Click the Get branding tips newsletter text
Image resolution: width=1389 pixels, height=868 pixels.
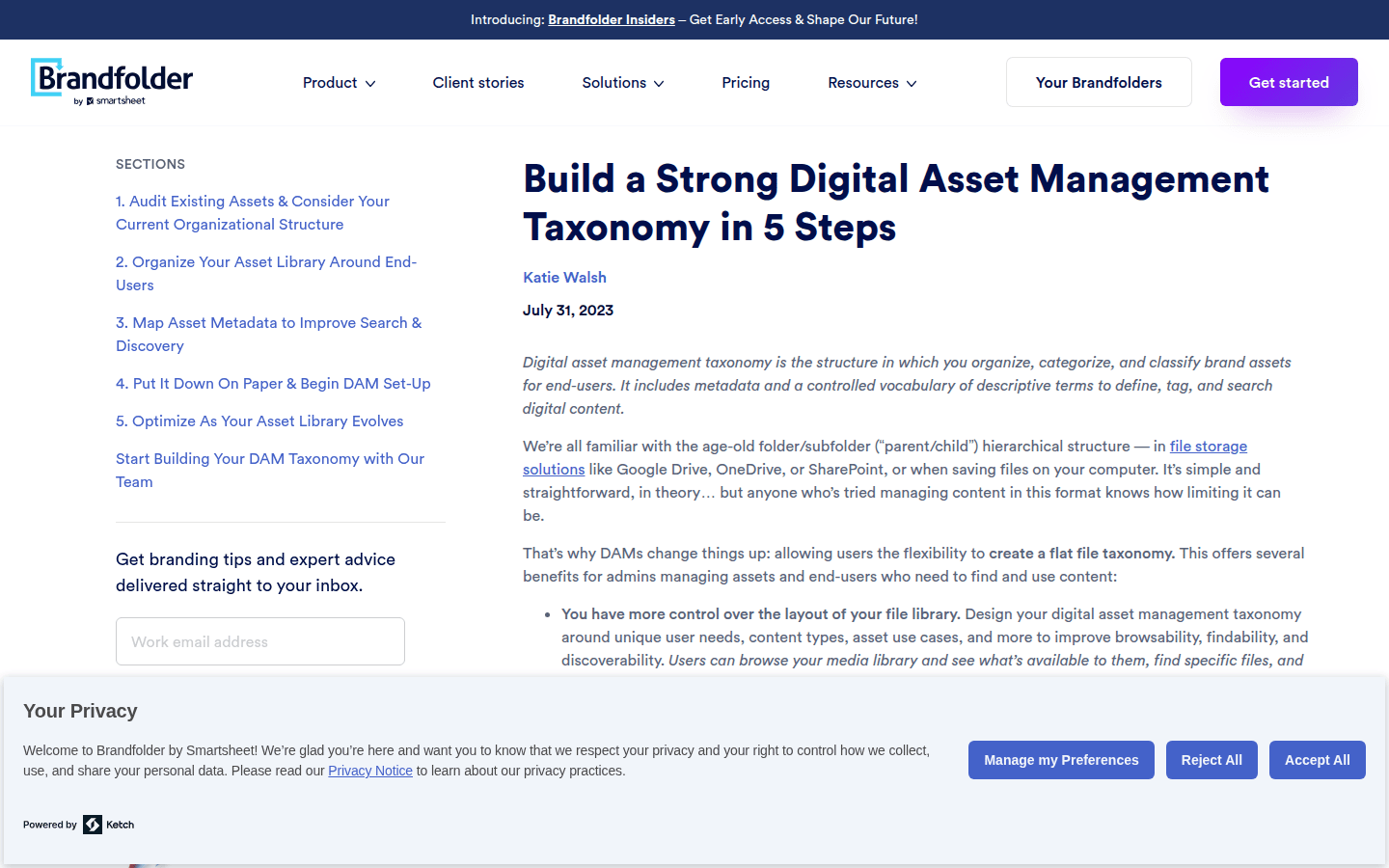point(256,572)
